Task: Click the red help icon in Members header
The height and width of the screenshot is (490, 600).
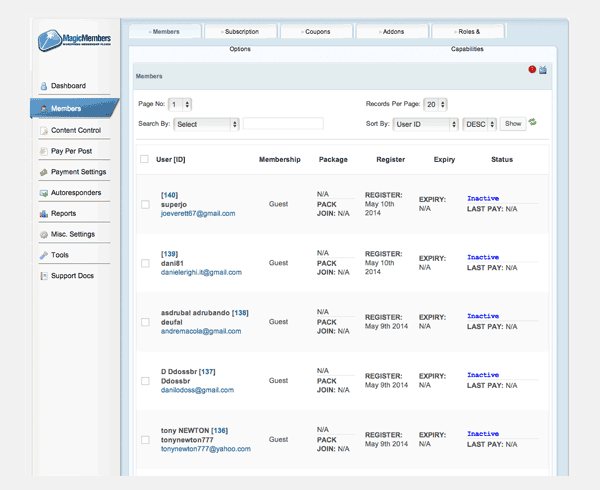Action: (532, 70)
